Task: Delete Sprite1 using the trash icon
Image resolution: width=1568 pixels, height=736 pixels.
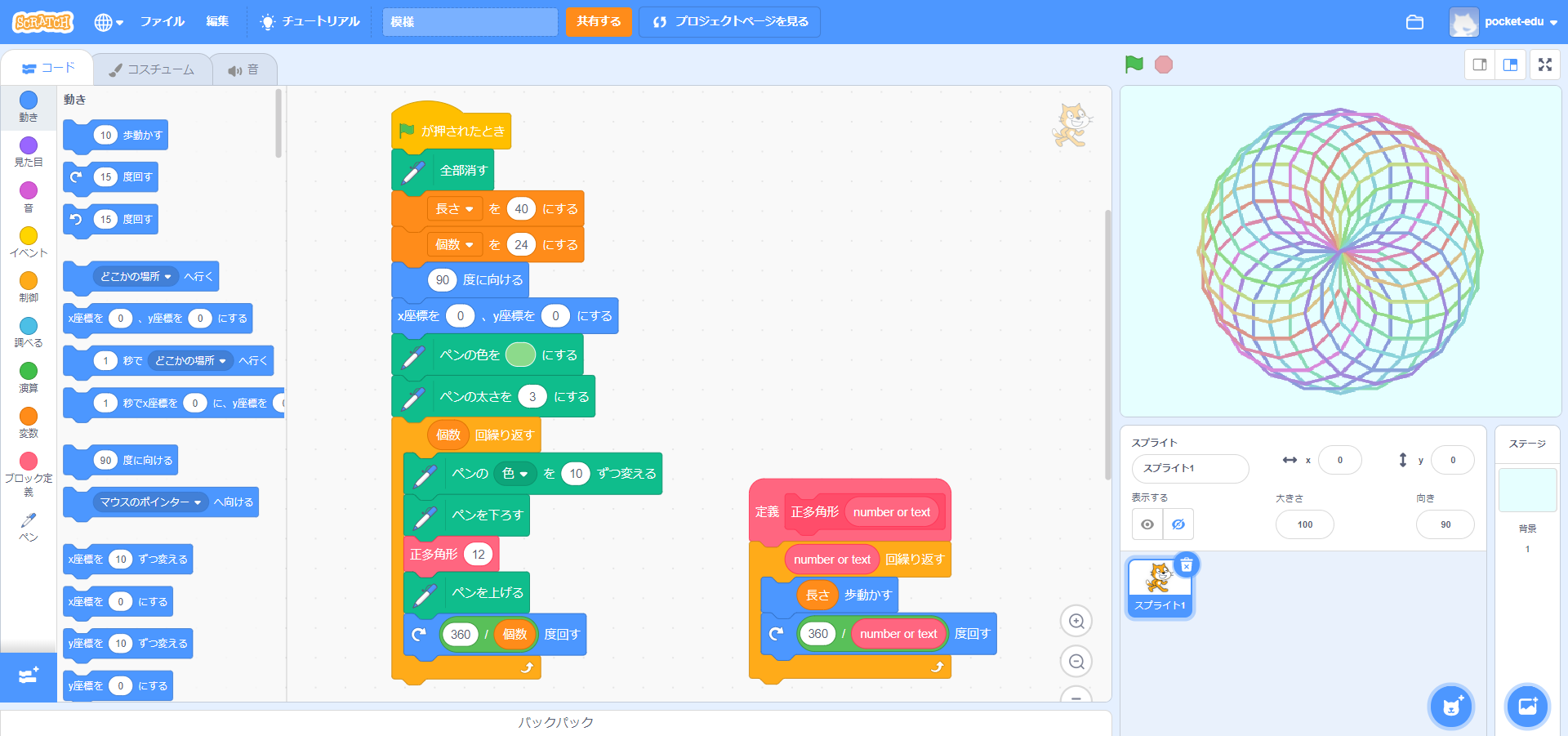Action: pos(1187,564)
